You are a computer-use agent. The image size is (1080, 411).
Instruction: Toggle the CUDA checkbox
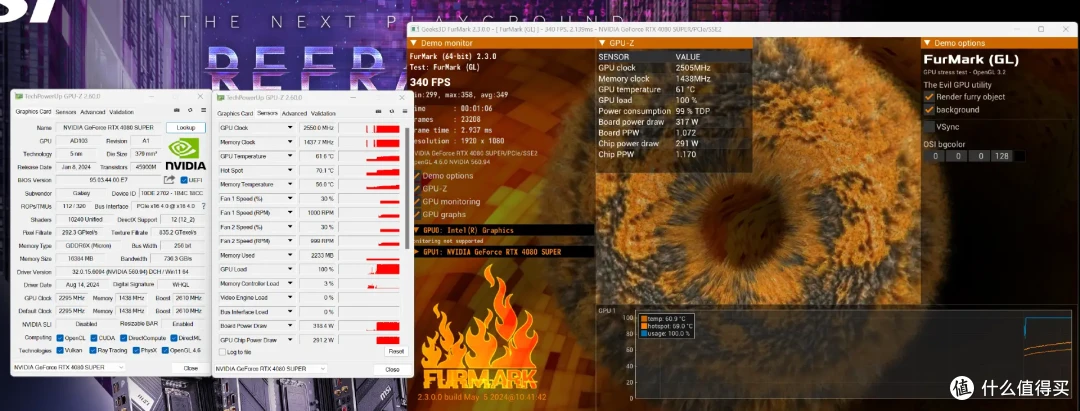pos(94,338)
